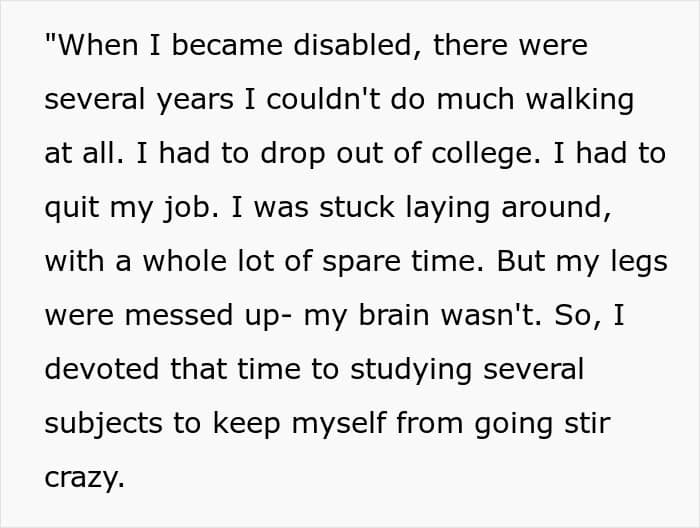The height and width of the screenshot is (528, 700).
Task: Click on the word "whole"
Action: coord(184,261)
